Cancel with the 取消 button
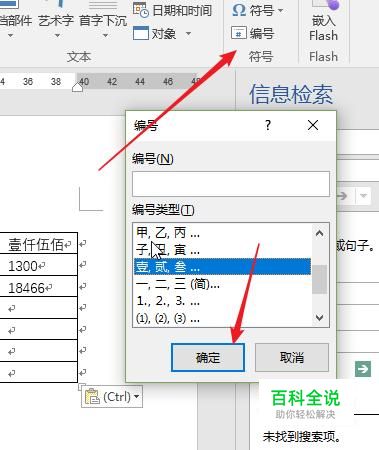This screenshot has height=450, width=379. point(292,358)
